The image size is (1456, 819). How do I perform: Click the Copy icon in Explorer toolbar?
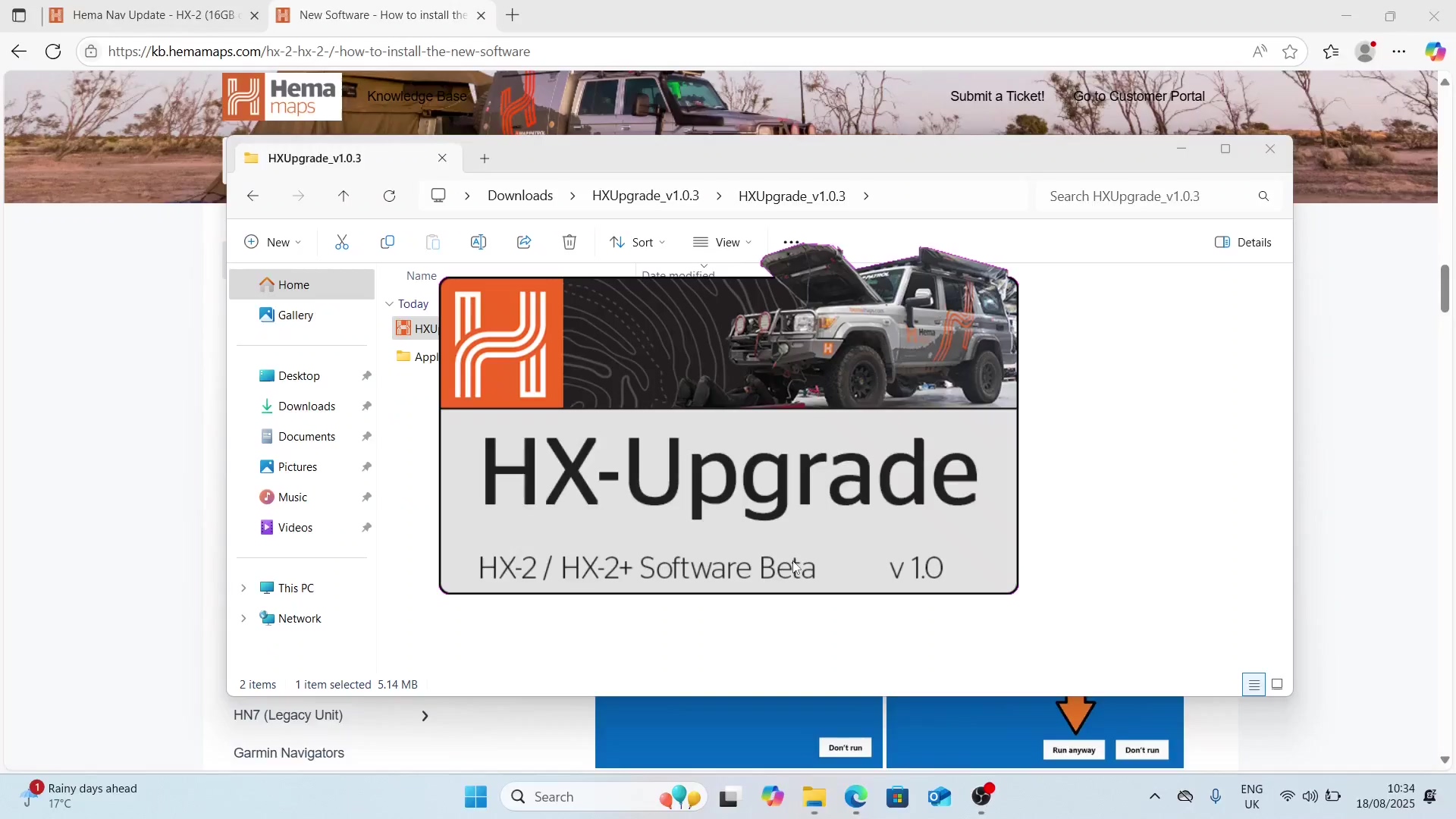click(x=388, y=242)
